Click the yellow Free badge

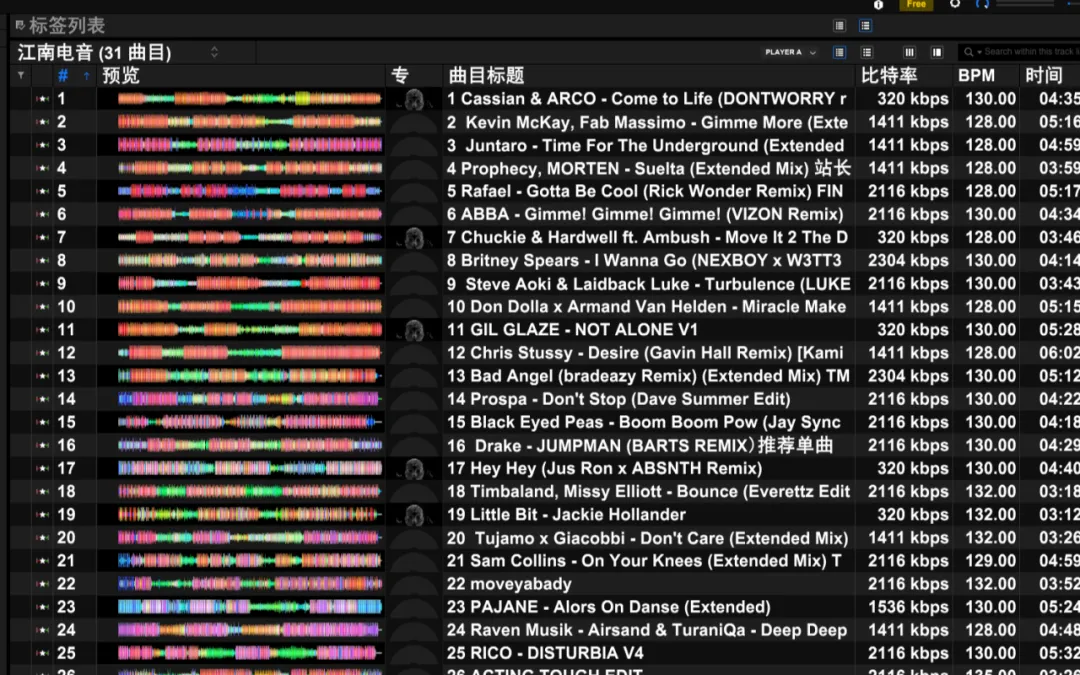(916, 4)
